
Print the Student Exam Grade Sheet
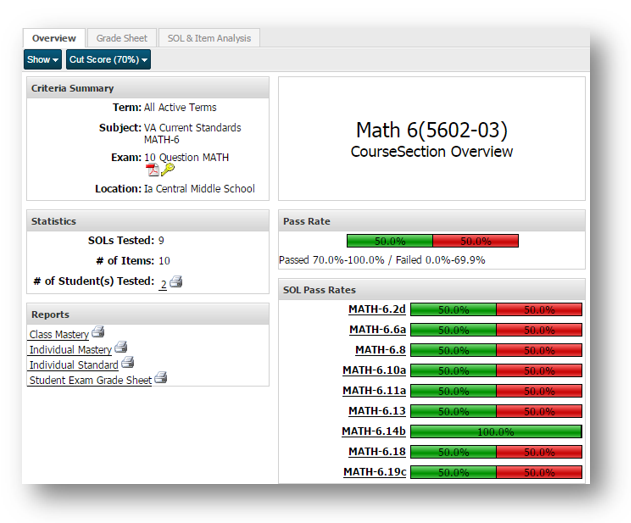pos(161,377)
